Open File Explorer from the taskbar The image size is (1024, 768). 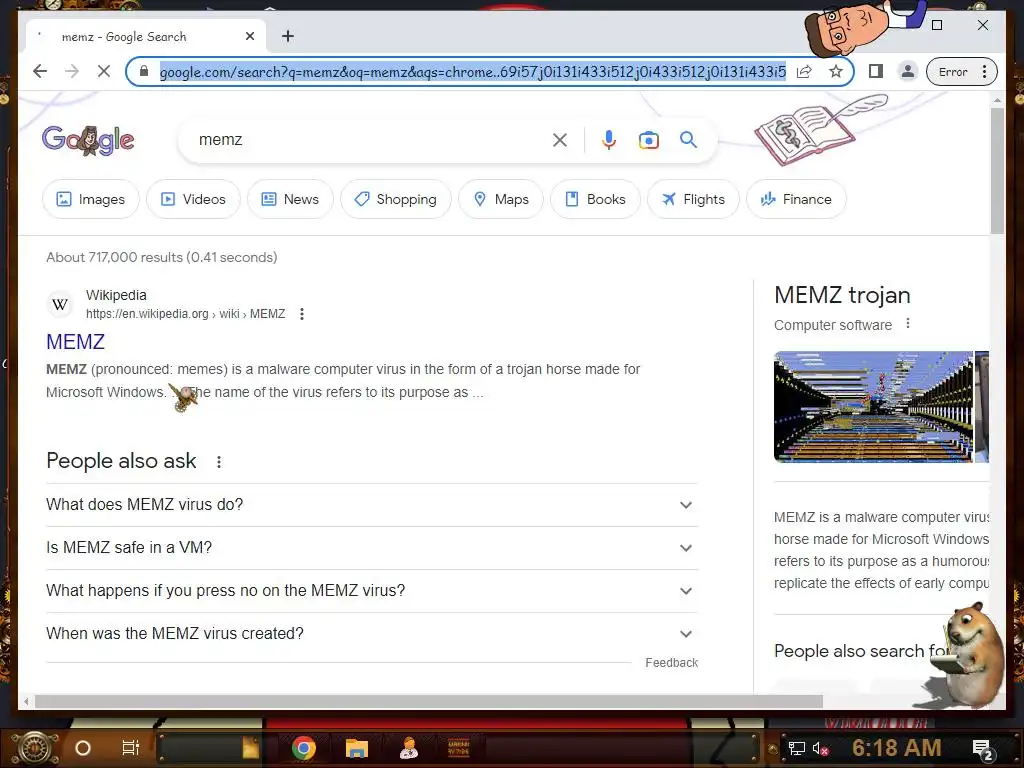(x=357, y=748)
